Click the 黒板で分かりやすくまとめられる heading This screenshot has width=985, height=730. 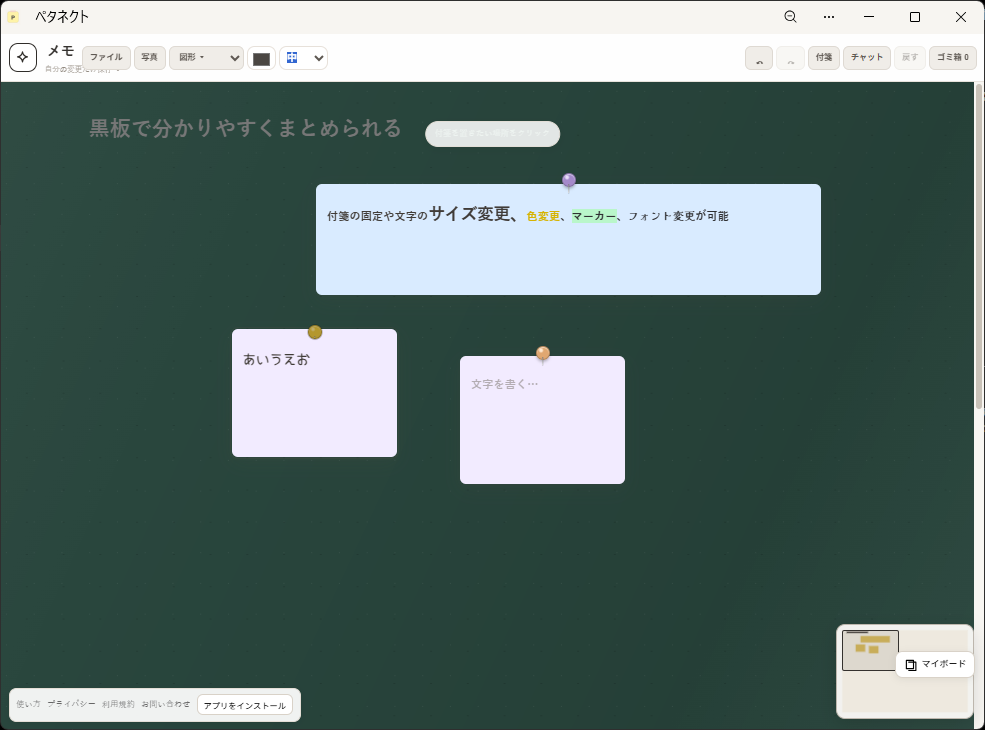(245, 128)
